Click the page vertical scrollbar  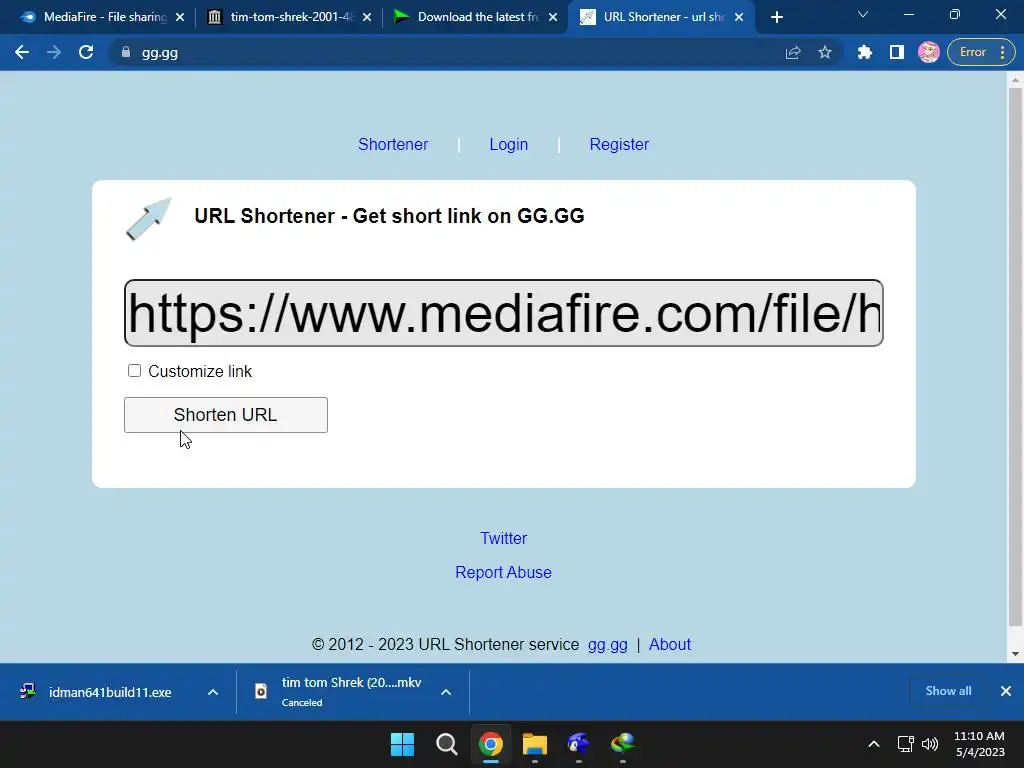pyautogui.click(x=1015, y=356)
